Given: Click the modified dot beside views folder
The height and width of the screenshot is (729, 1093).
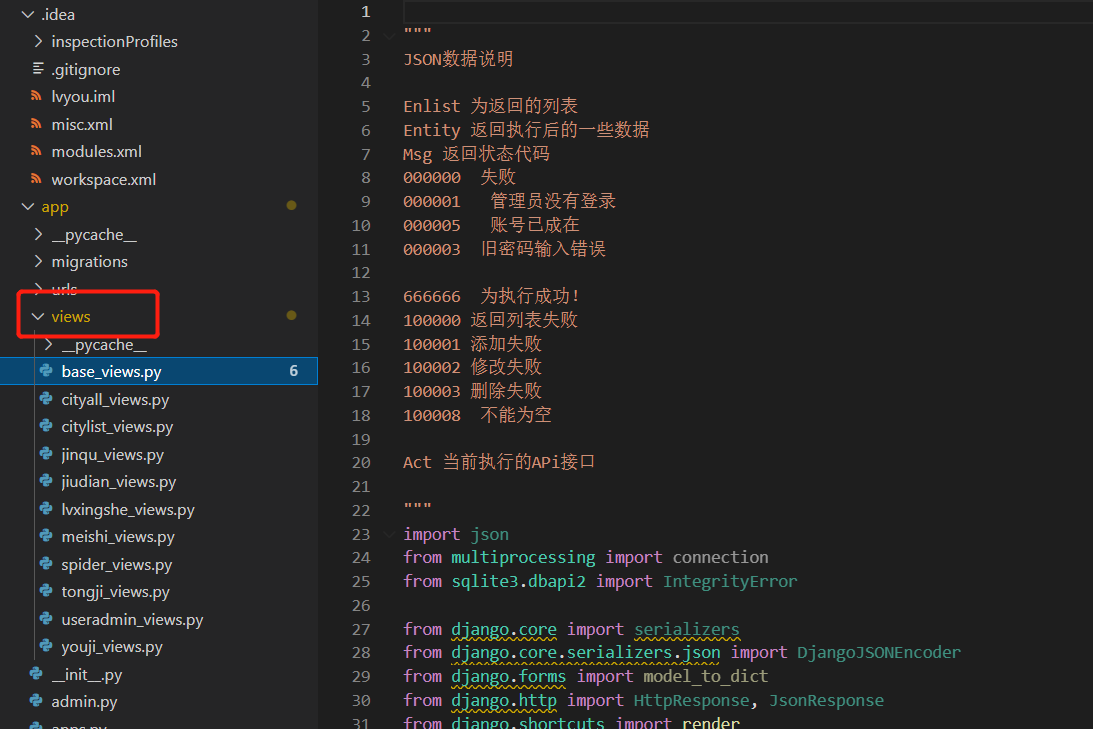Looking at the screenshot, I should (291, 315).
